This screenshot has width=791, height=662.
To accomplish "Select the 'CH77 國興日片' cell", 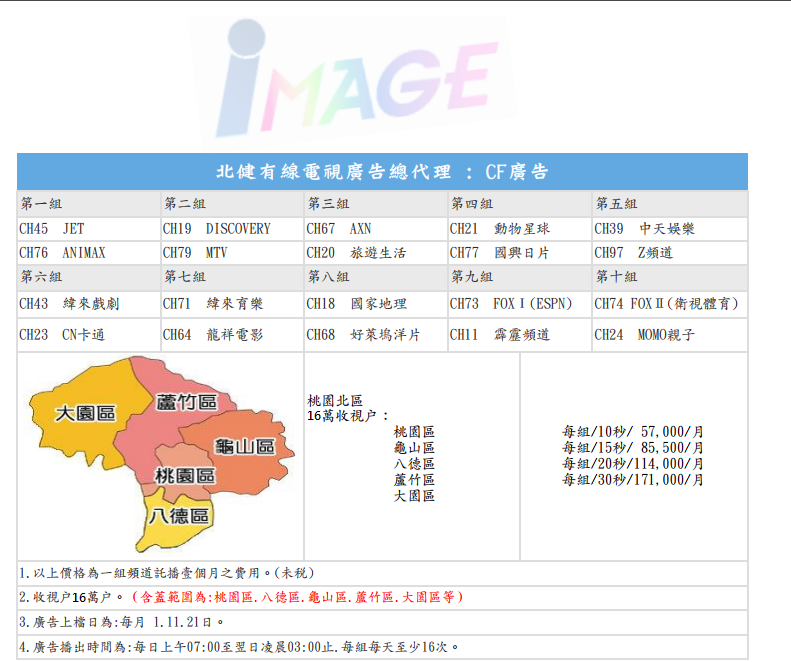I will [520, 253].
